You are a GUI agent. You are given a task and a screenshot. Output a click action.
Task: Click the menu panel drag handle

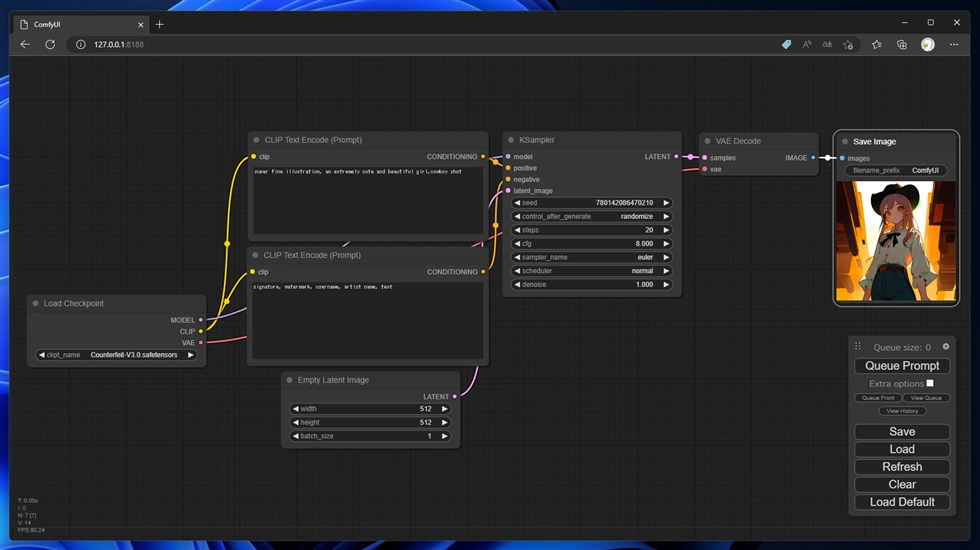[857, 347]
